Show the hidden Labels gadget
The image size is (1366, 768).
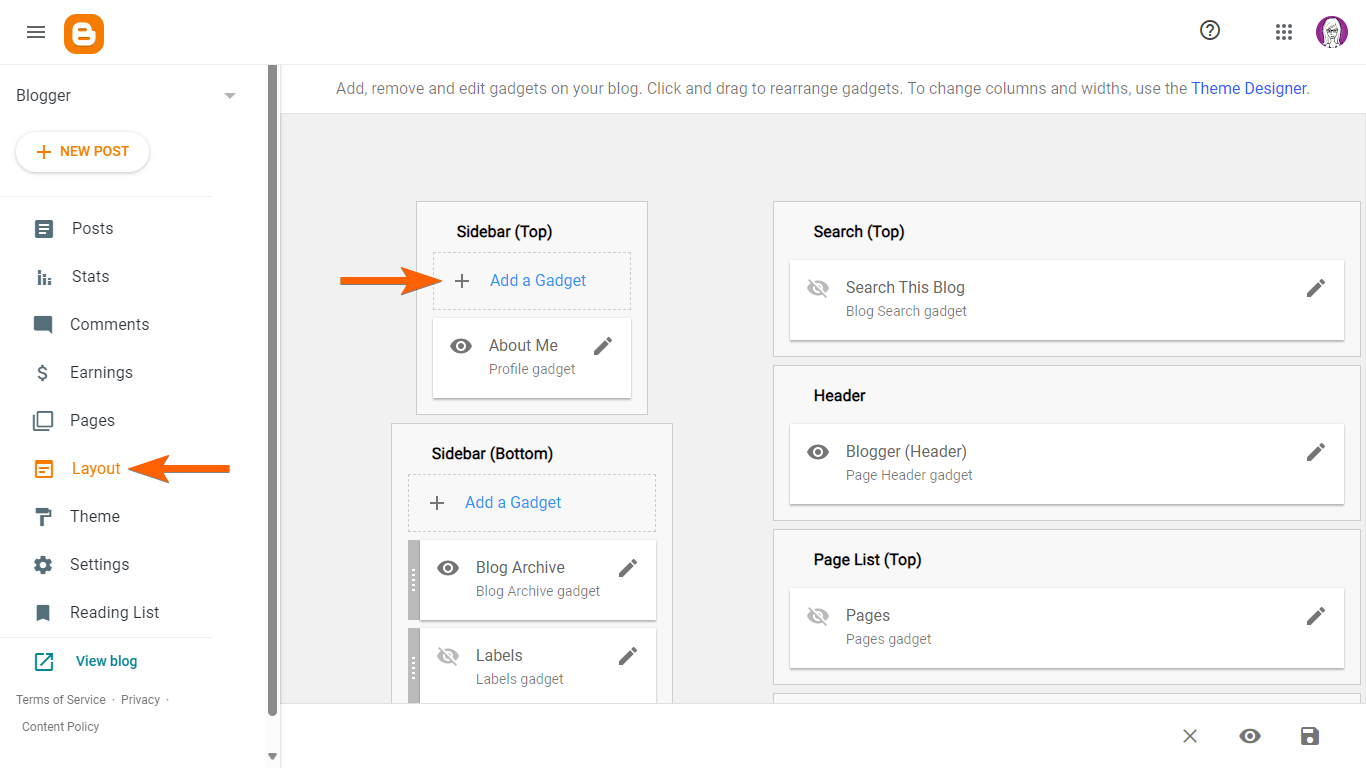(x=448, y=656)
